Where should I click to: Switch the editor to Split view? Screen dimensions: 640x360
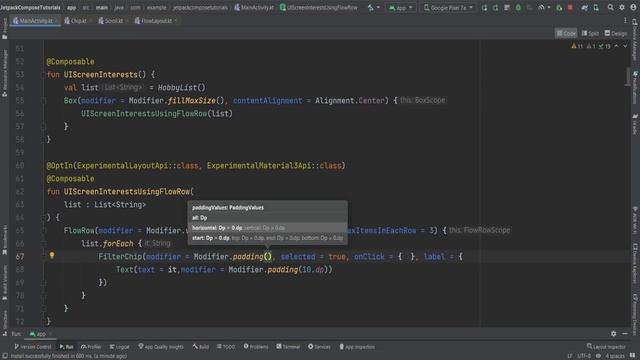(x=590, y=33)
